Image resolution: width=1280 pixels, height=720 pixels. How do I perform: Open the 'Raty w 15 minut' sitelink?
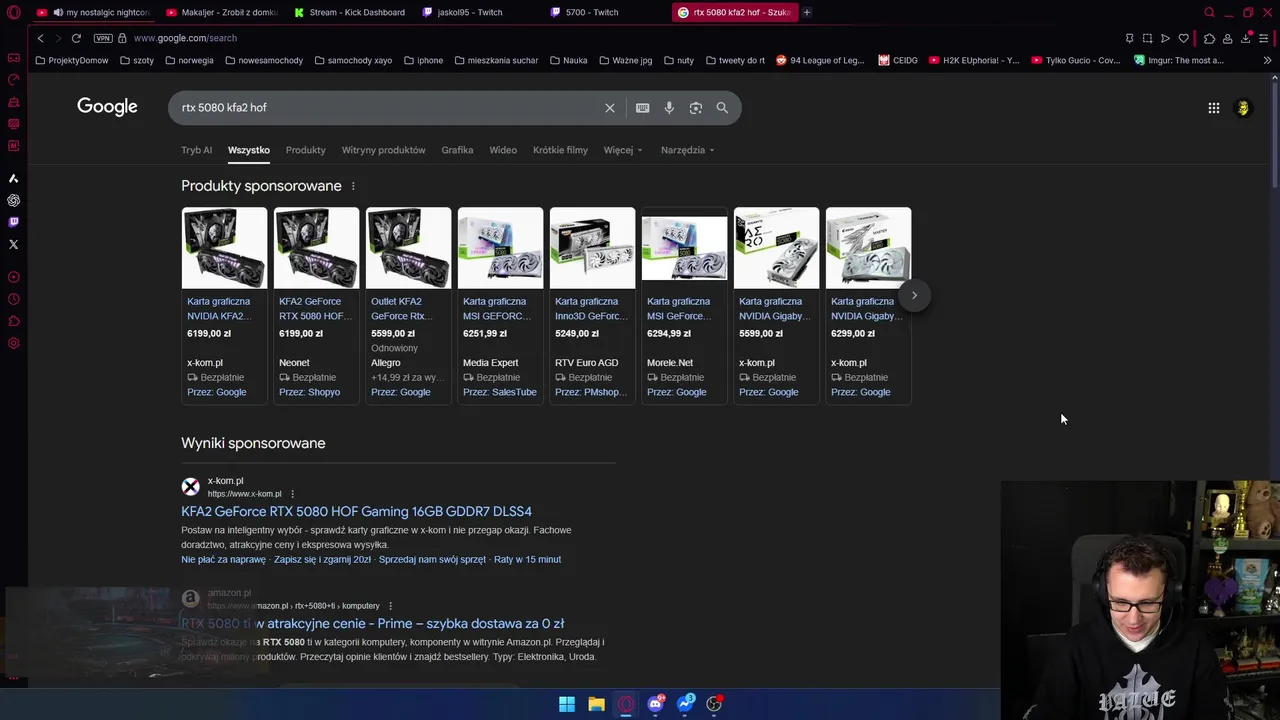[527, 559]
